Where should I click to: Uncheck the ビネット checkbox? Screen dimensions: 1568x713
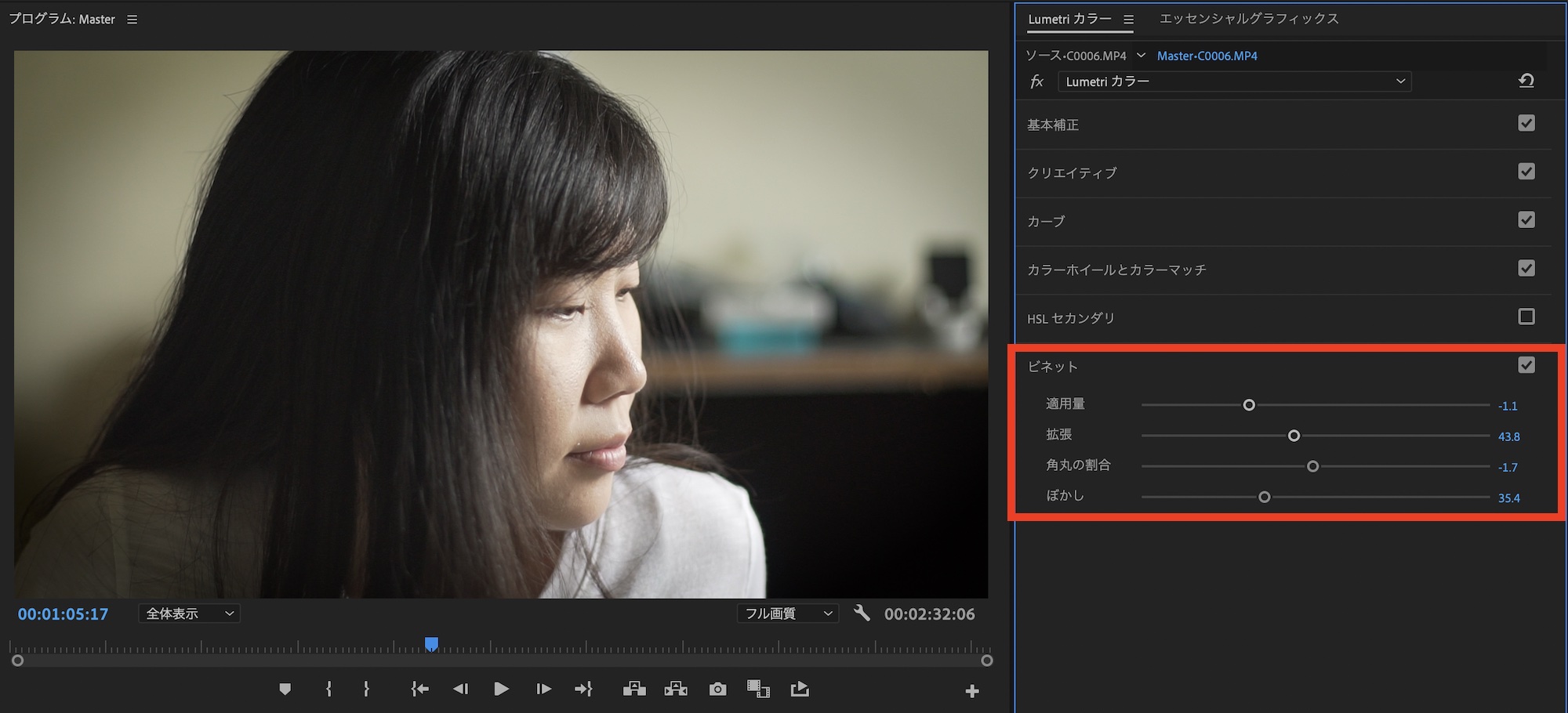pyautogui.click(x=1526, y=365)
